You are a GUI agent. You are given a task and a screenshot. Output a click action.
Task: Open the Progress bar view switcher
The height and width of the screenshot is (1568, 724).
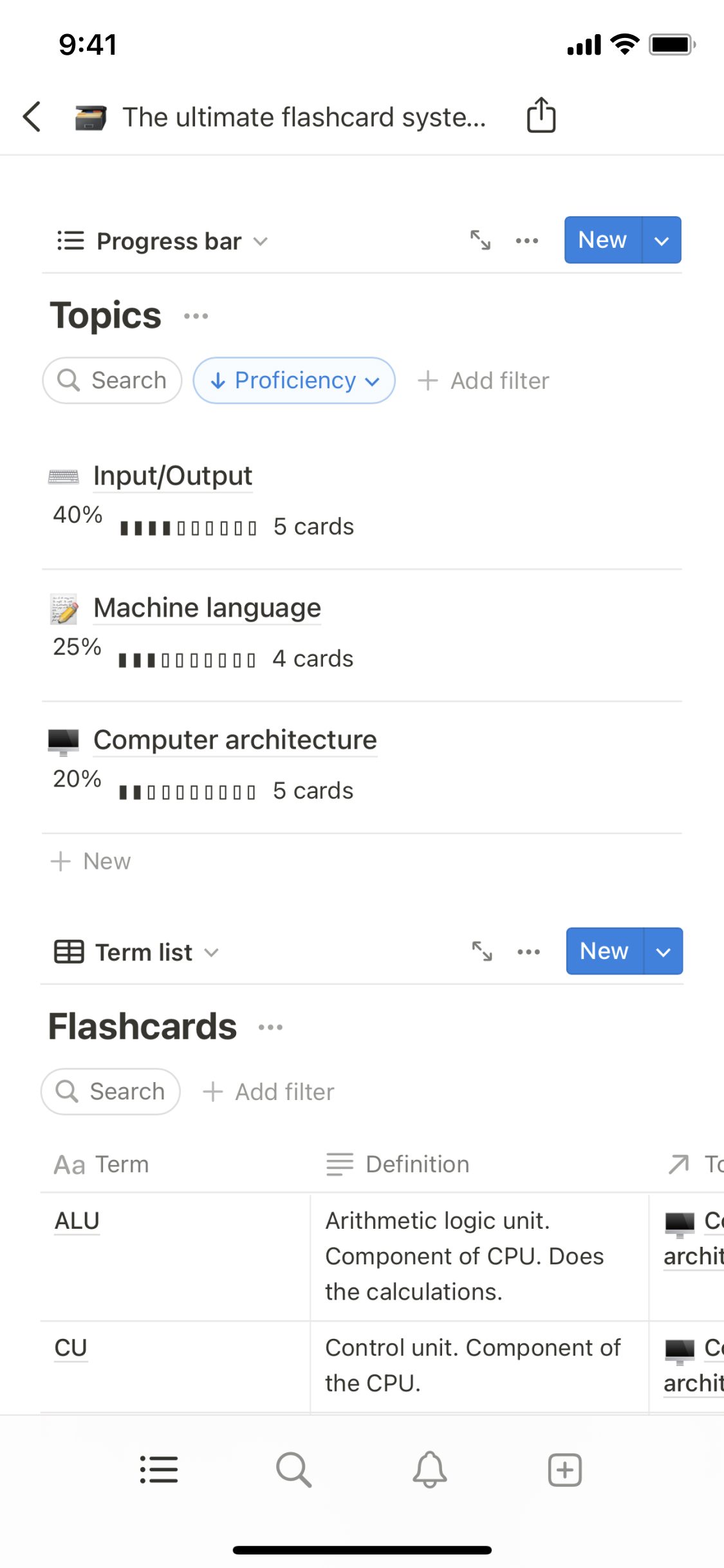(x=162, y=241)
